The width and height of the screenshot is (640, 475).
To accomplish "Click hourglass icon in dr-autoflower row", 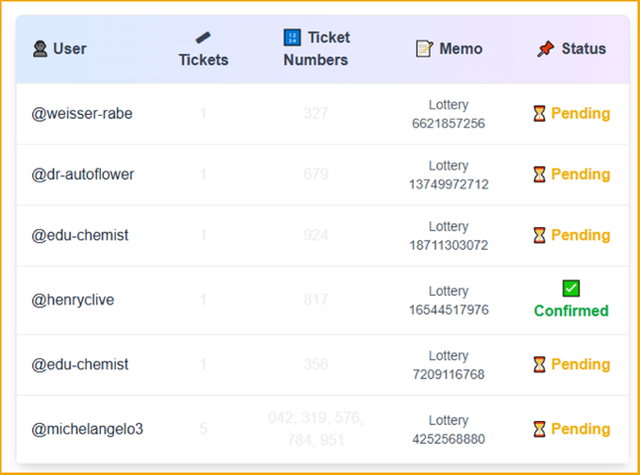I will pyautogui.click(x=539, y=175).
